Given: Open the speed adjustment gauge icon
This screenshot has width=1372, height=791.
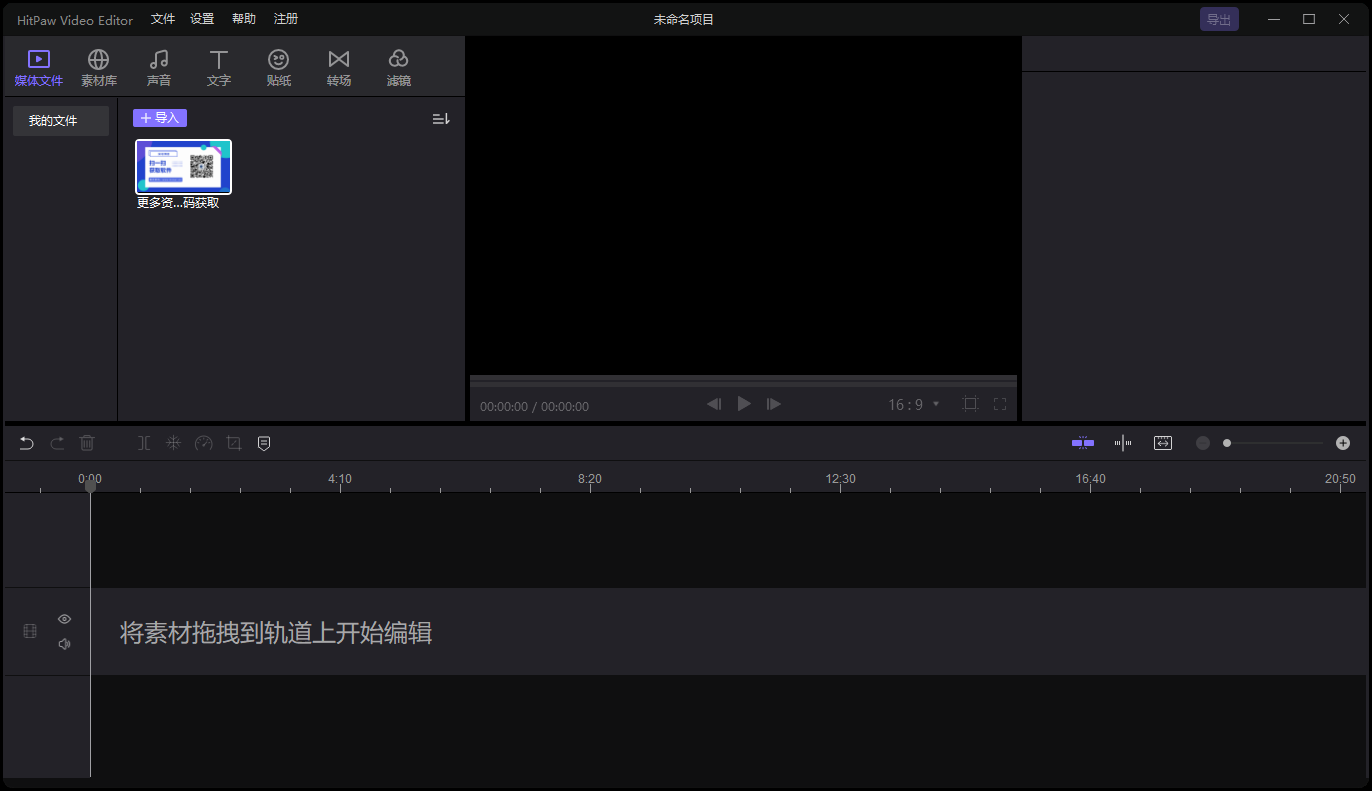Looking at the screenshot, I should (x=204, y=443).
